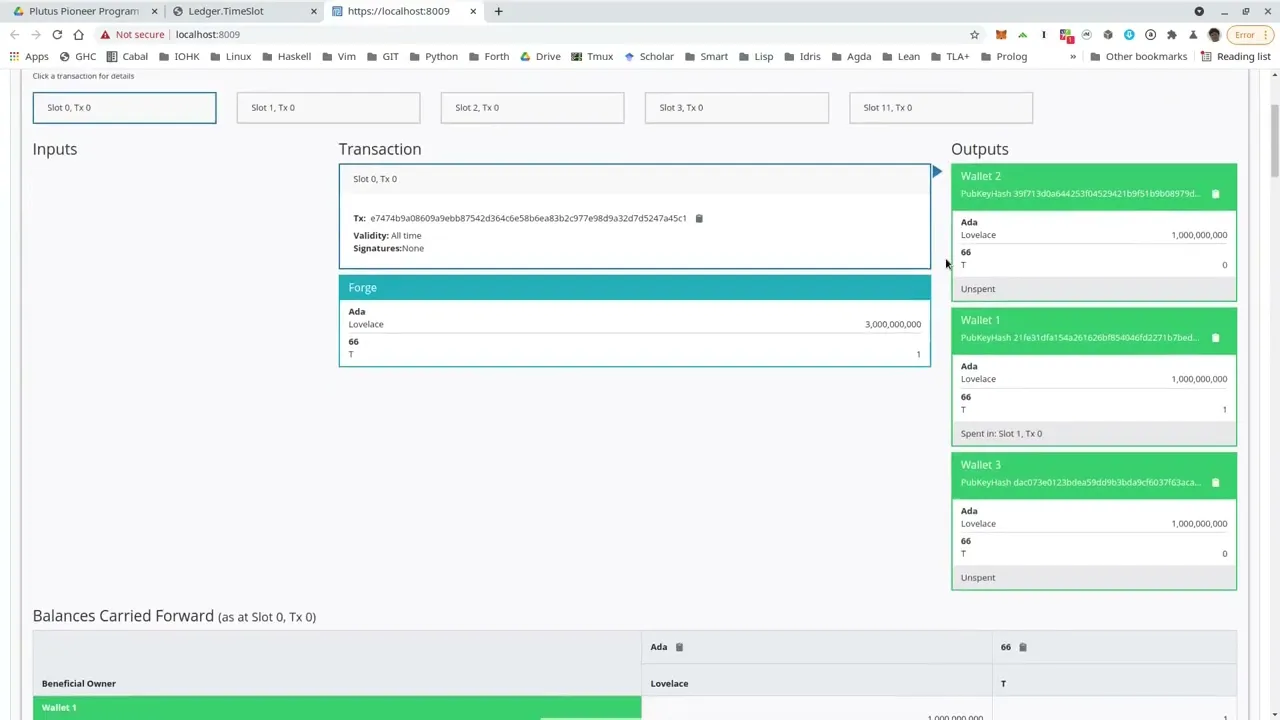
Task: Select the Slot 2, Tx 0 transaction
Action: coord(531,107)
